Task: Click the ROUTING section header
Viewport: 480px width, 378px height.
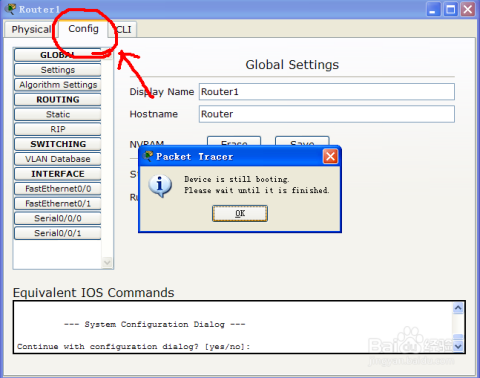Action: [58, 100]
